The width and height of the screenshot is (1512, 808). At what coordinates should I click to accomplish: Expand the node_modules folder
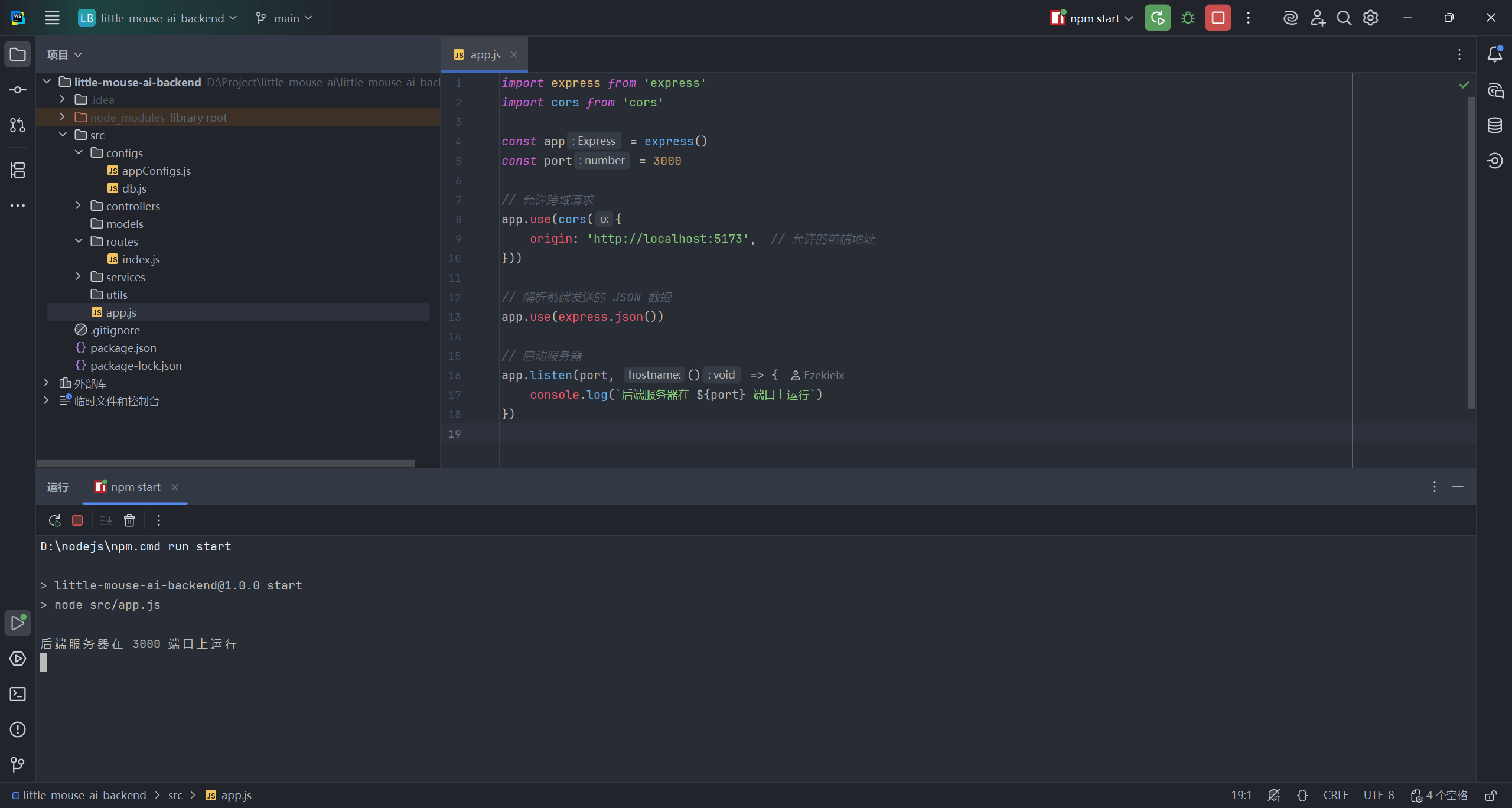click(x=62, y=117)
